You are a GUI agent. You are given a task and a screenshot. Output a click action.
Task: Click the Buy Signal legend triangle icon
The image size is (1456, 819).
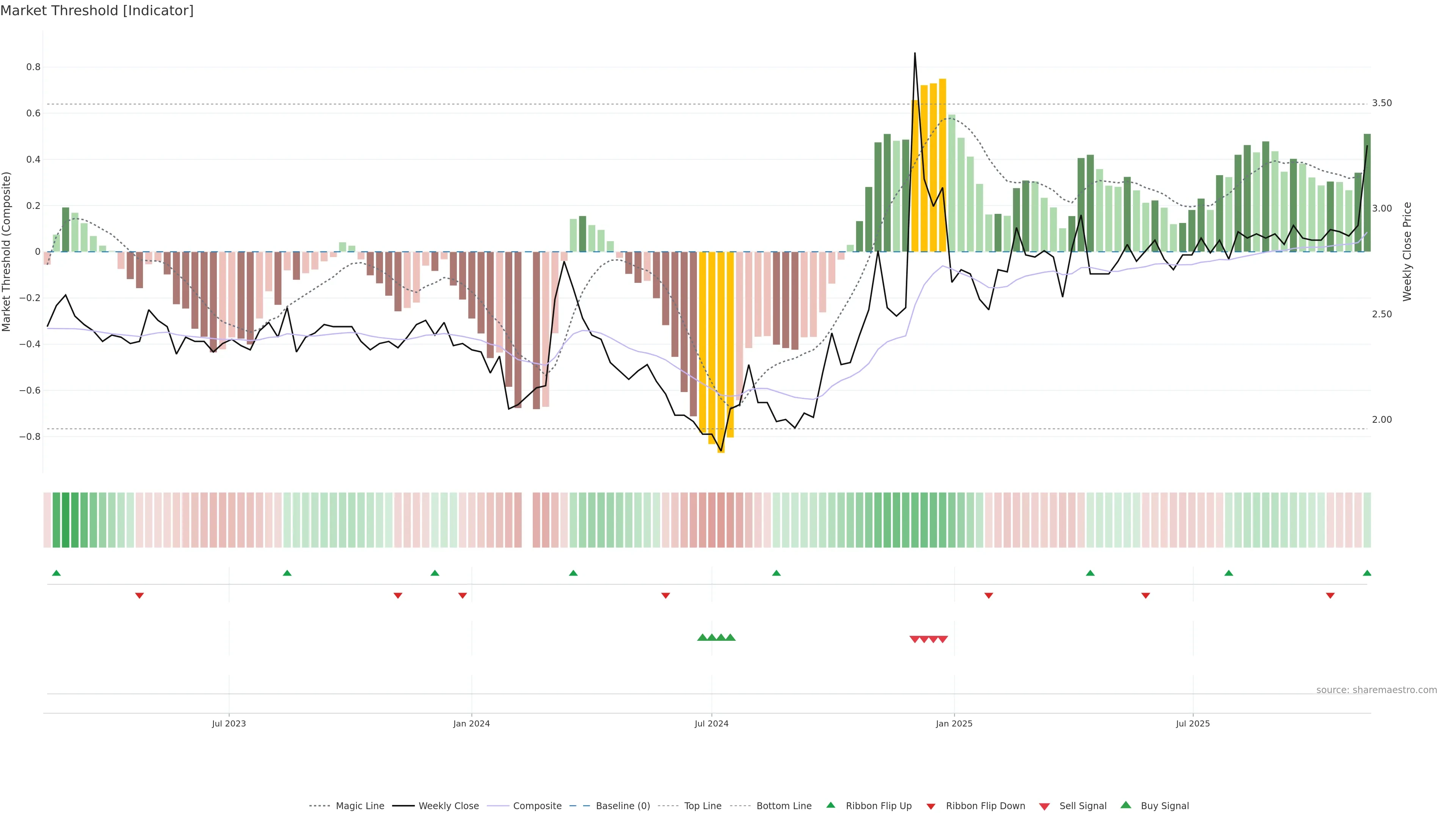(x=1126, y=805)
